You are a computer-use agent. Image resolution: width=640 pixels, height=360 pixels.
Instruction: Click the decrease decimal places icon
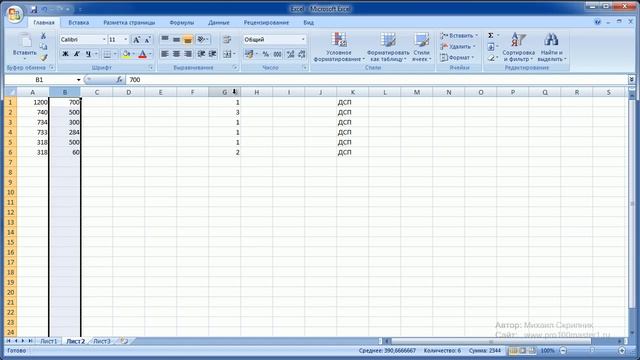pyautogui.click(x=302, y=54)
